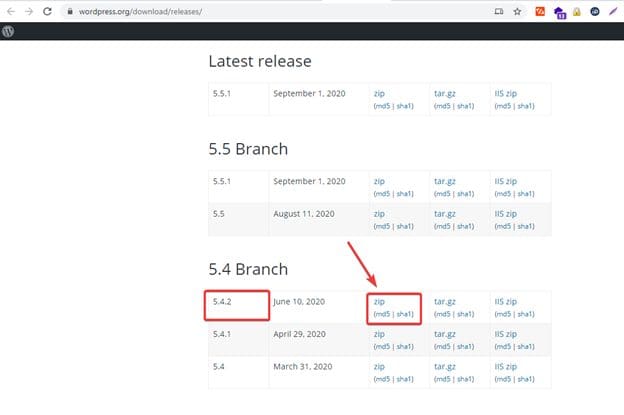Open the orange extension icon in toolbar

click(541, 11)
